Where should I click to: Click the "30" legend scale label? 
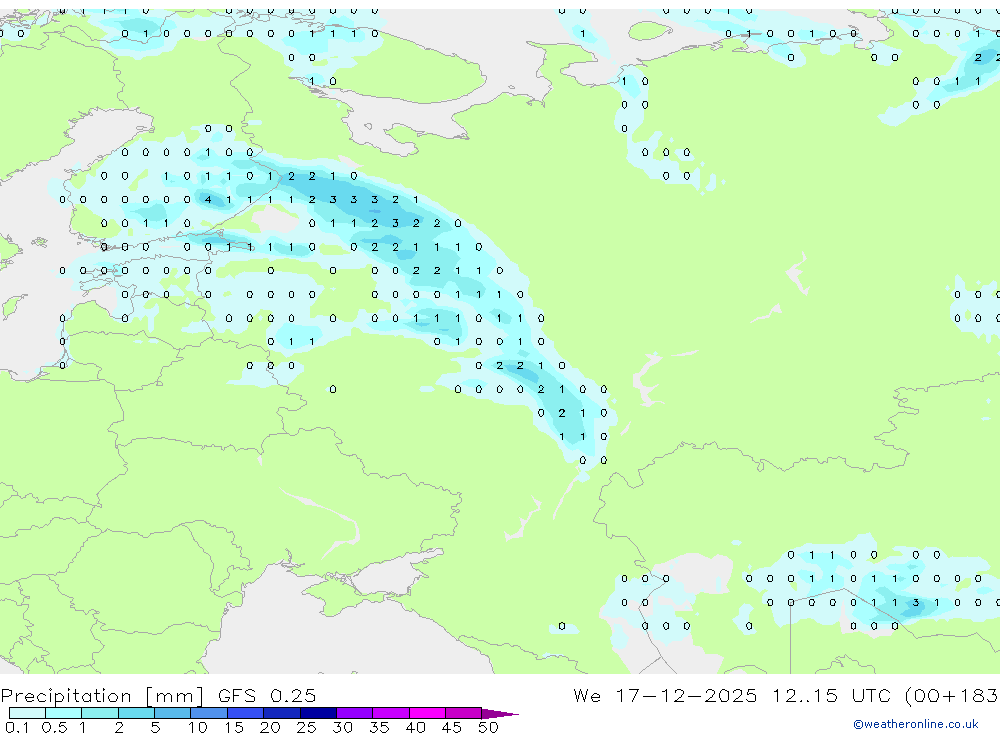pyautogui.click(x=342, y=727)
